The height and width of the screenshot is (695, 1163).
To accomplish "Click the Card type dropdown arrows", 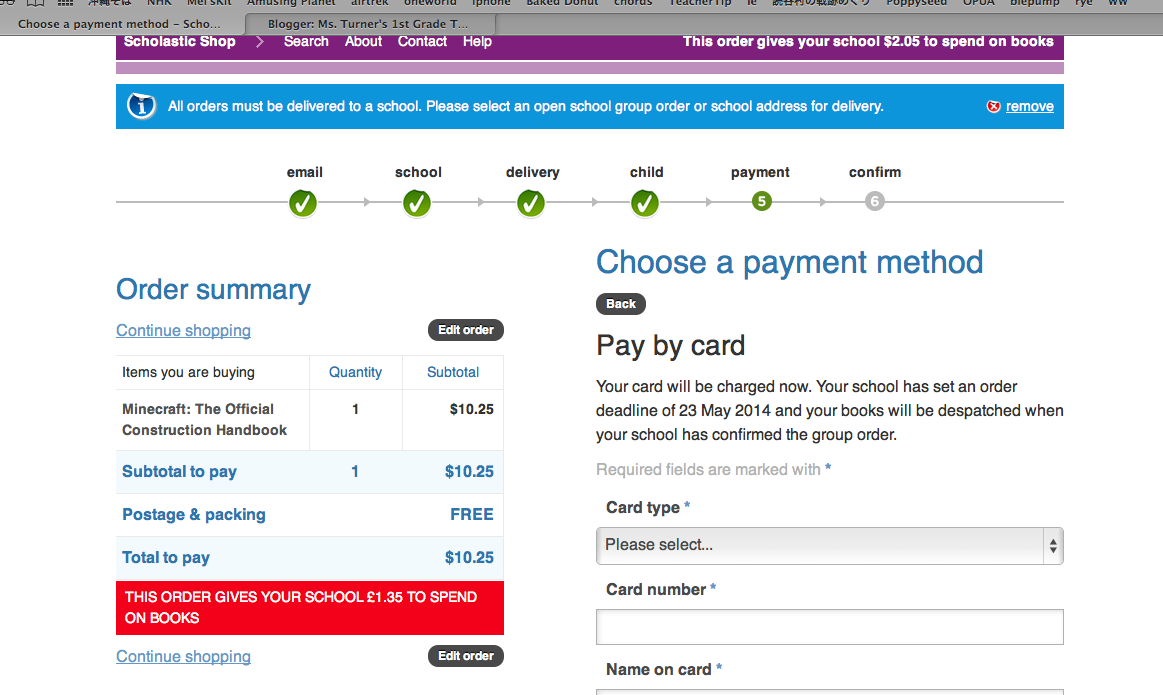I will coord(1052,547).
